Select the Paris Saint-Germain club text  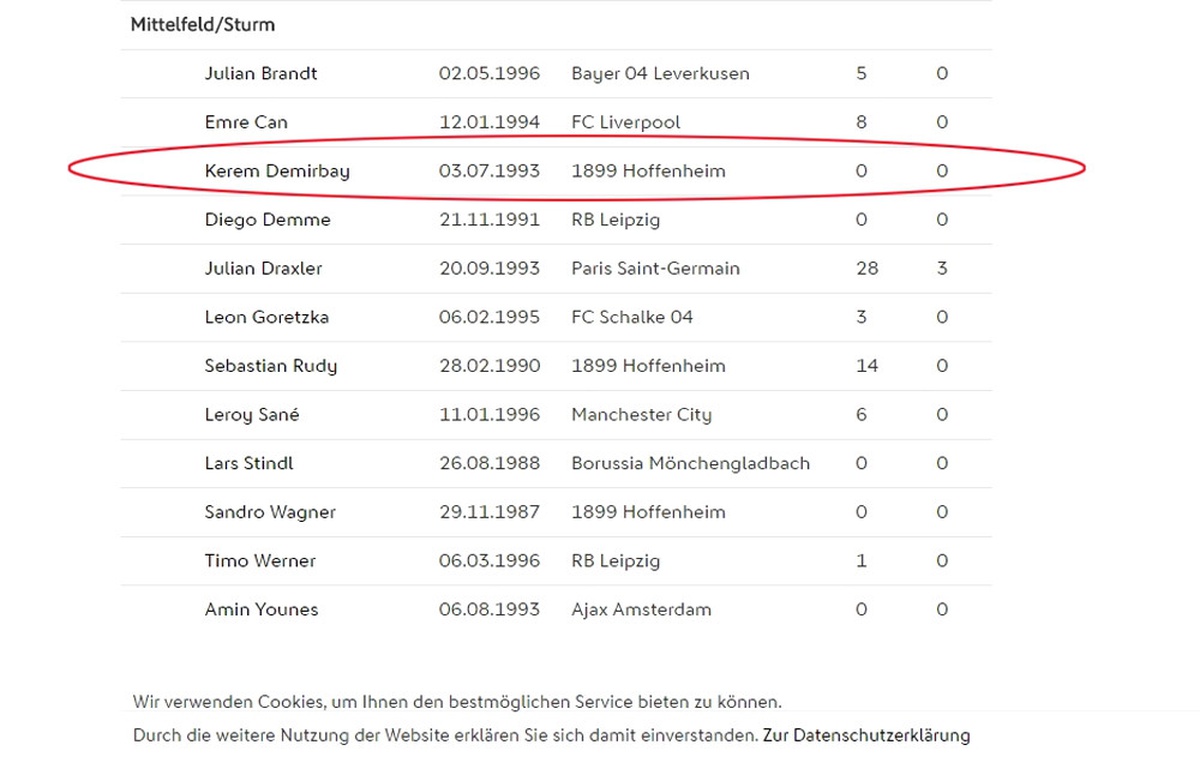point(656,269)
